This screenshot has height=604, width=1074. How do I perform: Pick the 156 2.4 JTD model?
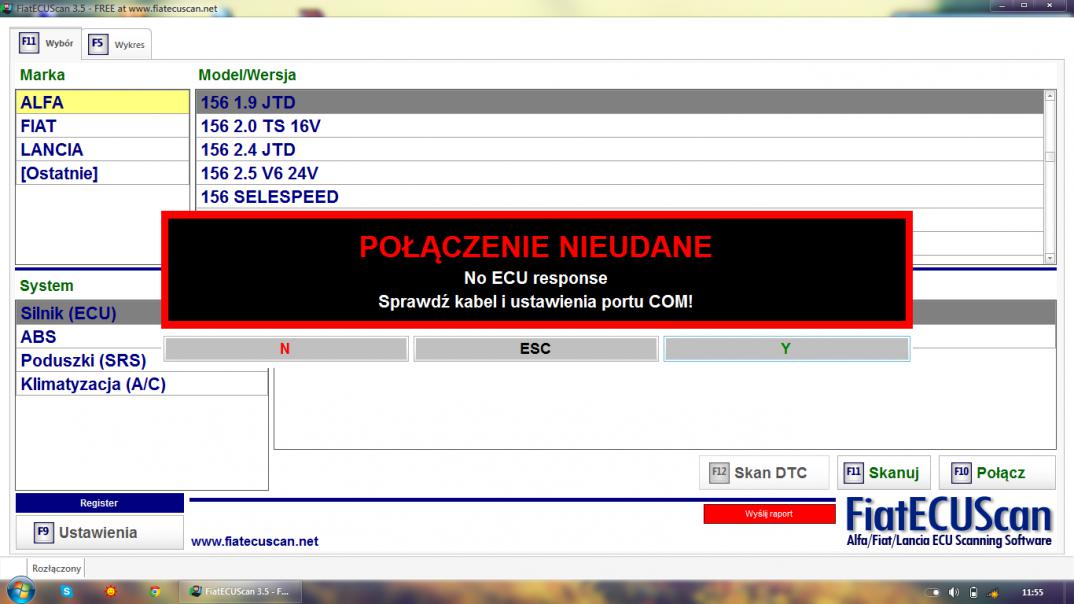point(620,149)
